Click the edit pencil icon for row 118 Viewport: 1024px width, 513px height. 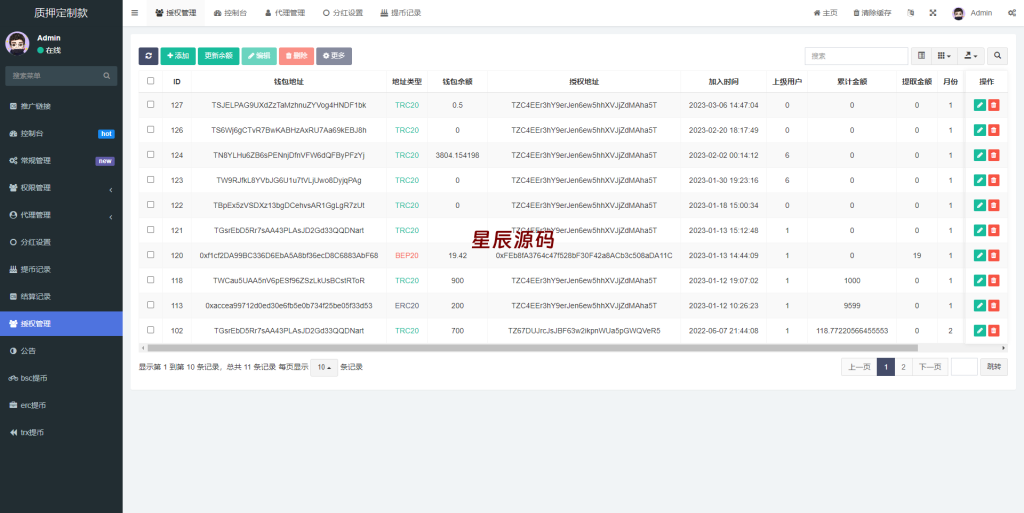click(980, 281)
